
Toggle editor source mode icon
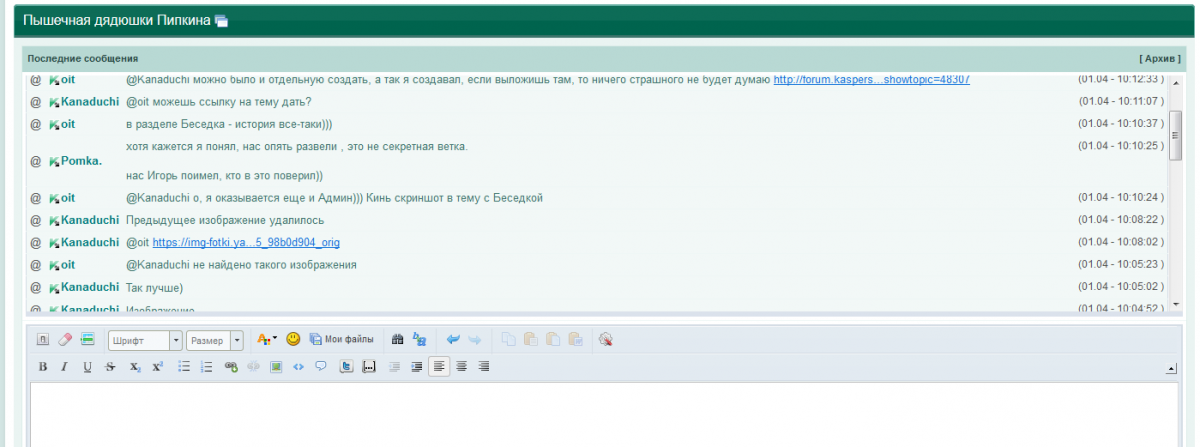click(43, 340)
